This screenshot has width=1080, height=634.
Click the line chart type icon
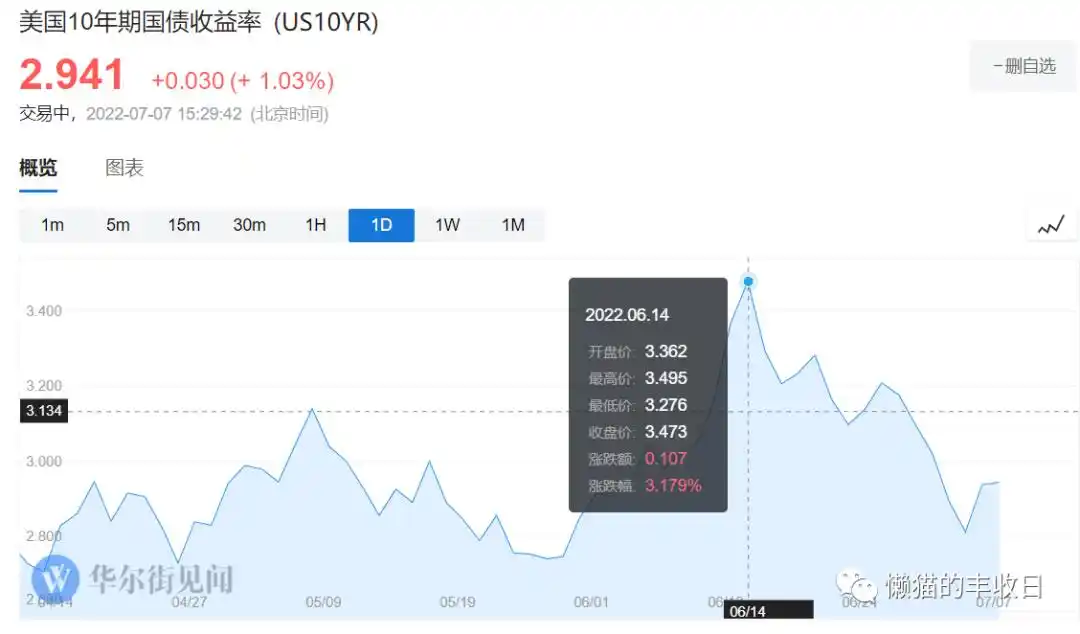[1051, 226]
